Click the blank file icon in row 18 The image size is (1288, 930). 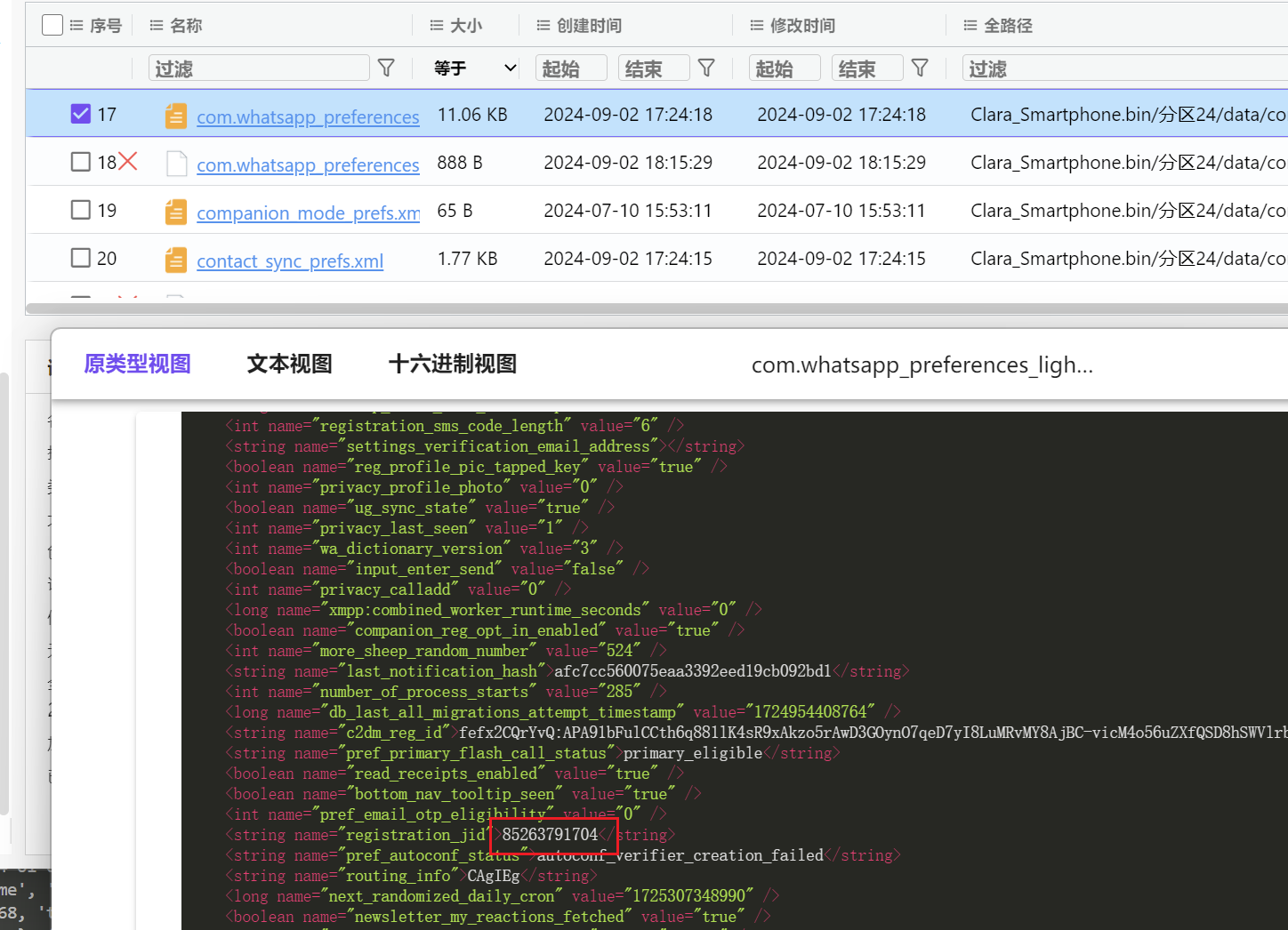pyautogui.click(x=176, y=164)
